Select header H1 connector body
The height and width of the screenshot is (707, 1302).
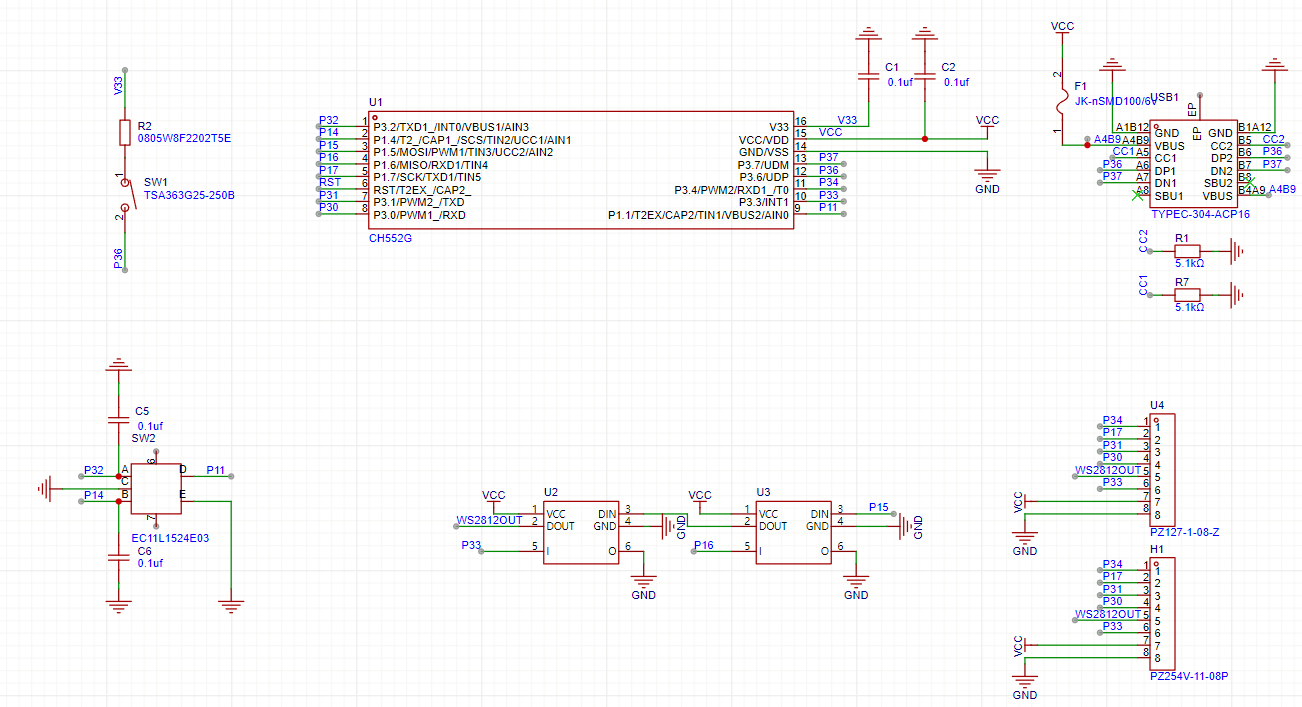[x=1162, y=612]
